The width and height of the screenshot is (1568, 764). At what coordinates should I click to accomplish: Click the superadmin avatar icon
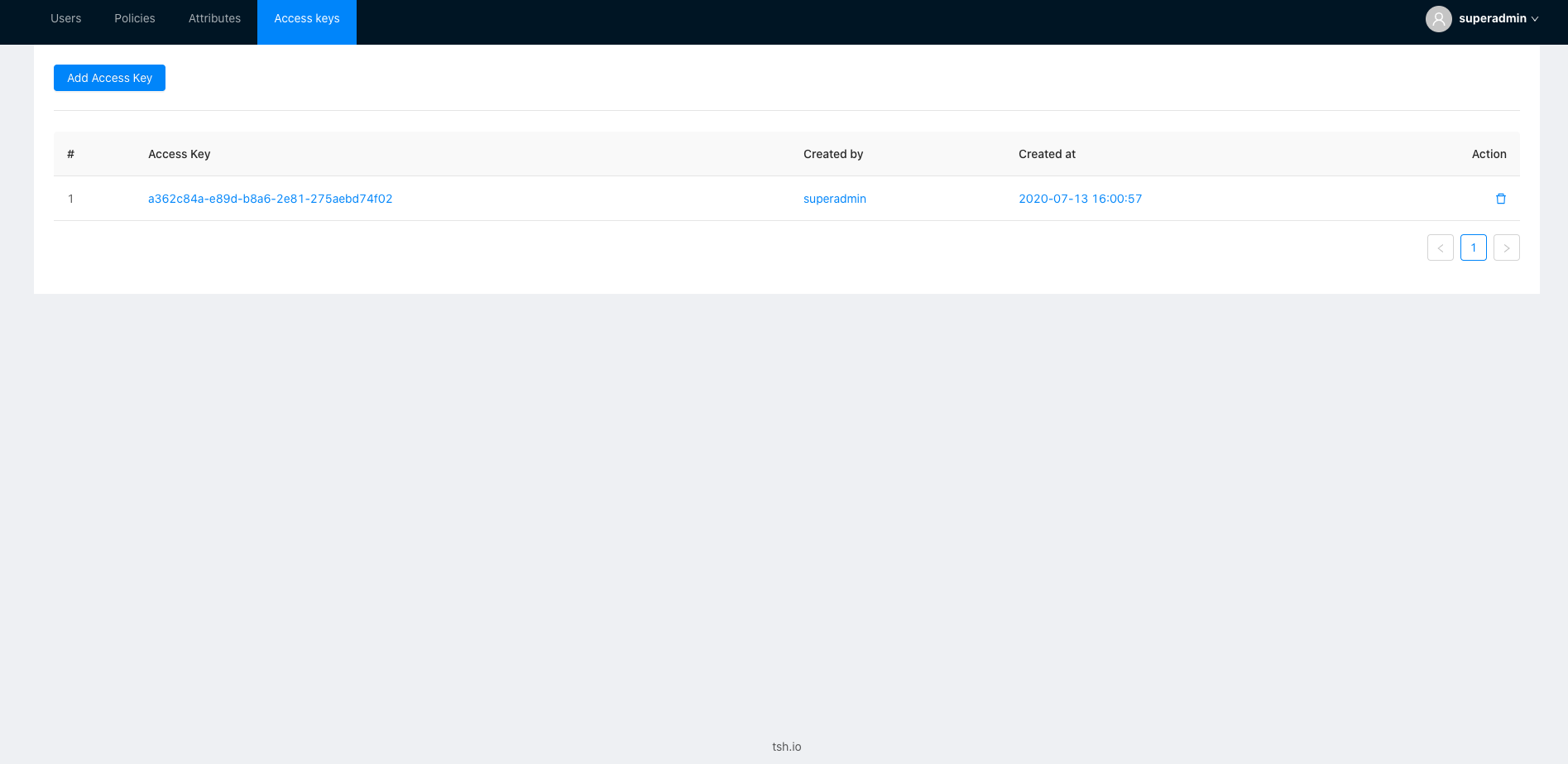(x=1438, y=19)
